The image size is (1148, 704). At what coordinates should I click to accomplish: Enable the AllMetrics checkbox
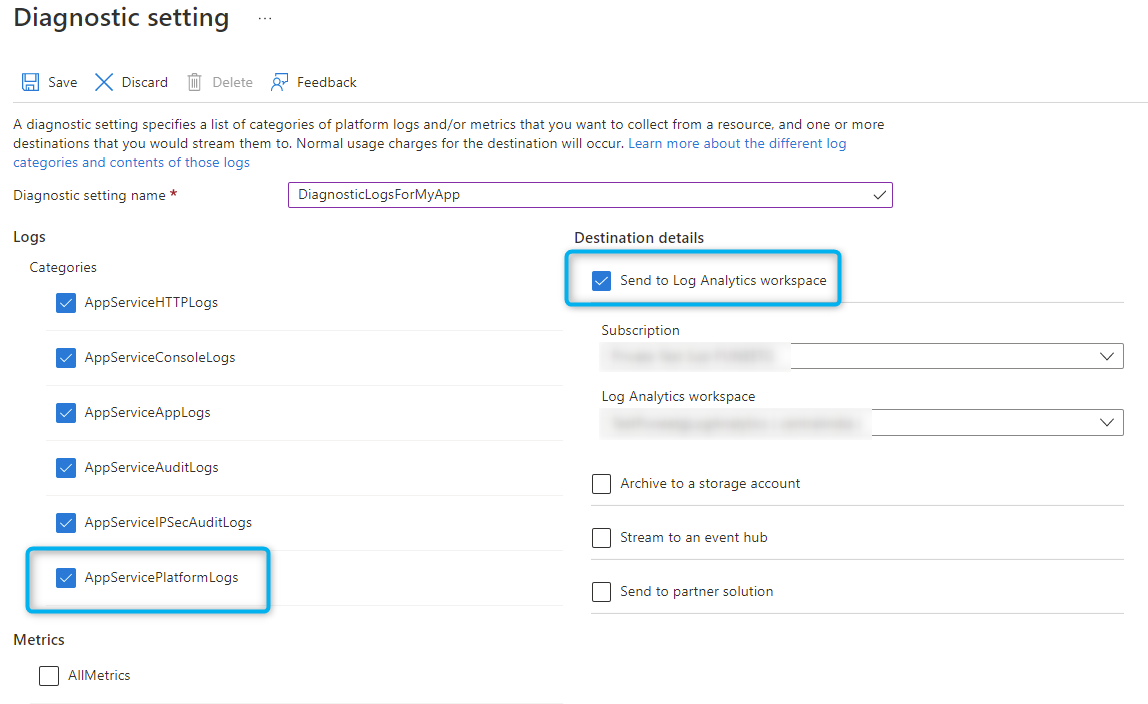[49, 675]
